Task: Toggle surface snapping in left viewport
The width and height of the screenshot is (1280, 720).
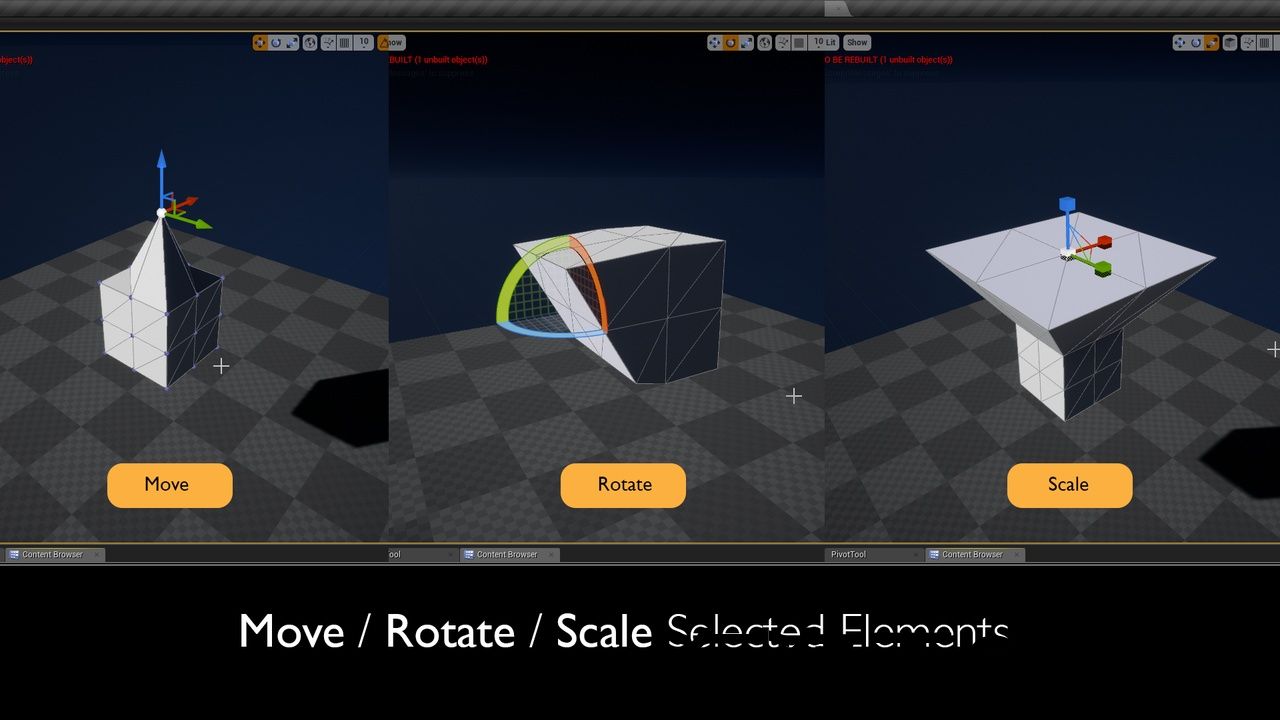Action: tap(327, 43)
